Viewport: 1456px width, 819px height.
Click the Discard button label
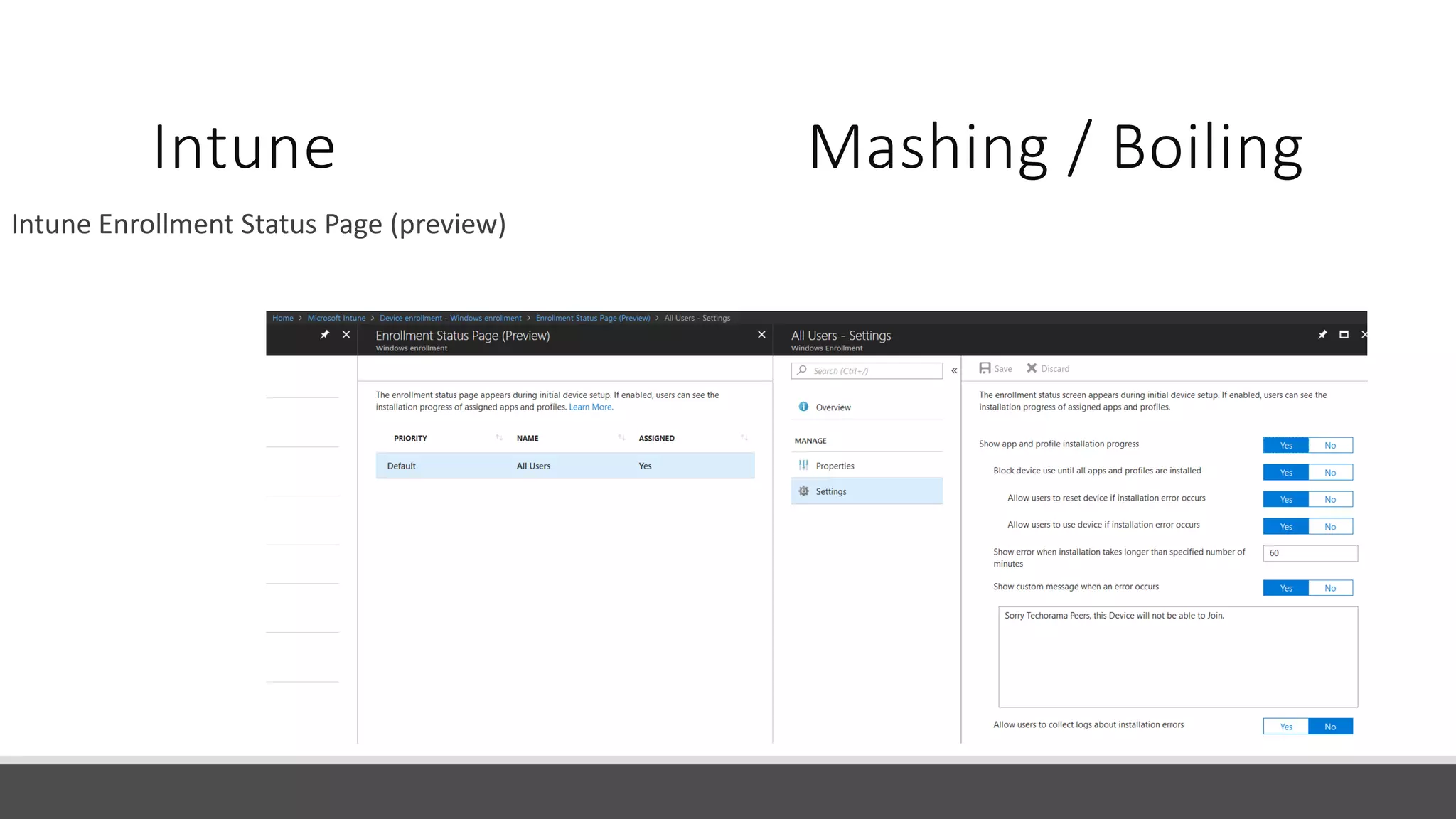pyautogui.click(x=1055, y=368)
